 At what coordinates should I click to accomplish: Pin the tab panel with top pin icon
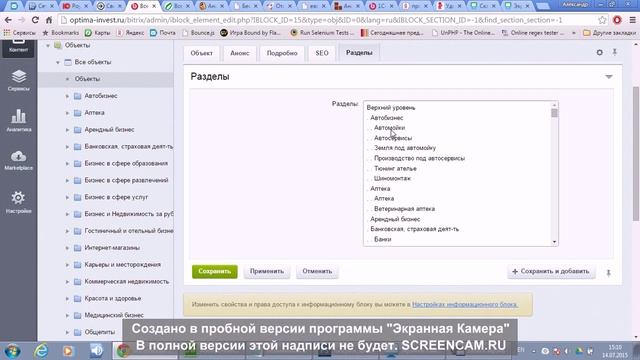pos(614,52)
